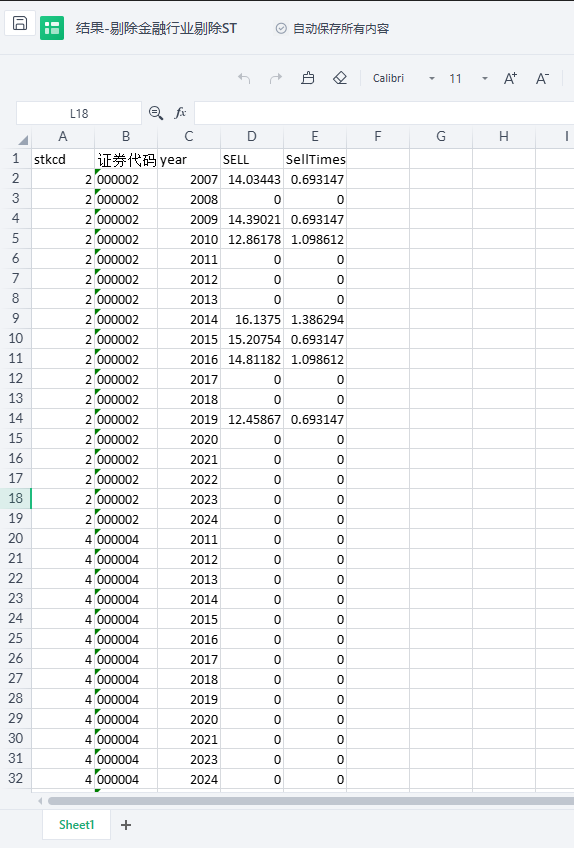574x848 pixels.
Task: Click the 1.098612 cell in row 5
Action: pos(314,239)
